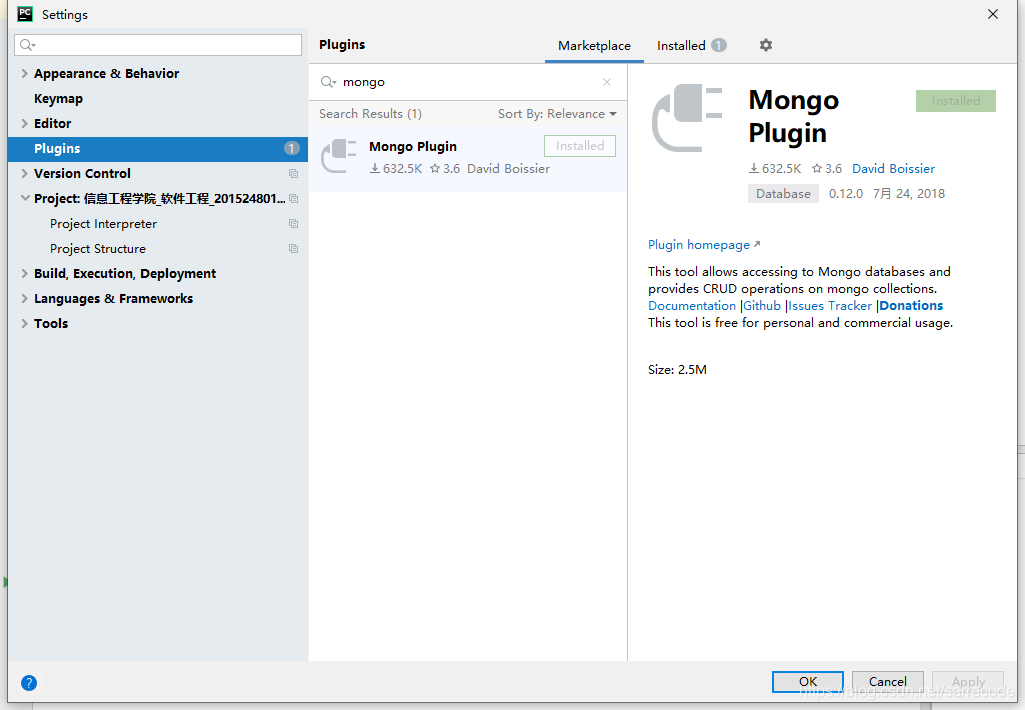This screenshot has width=1025, height=710.
Task: Click the Version Control project-level copy icon
Action: (x=294, y=173)
